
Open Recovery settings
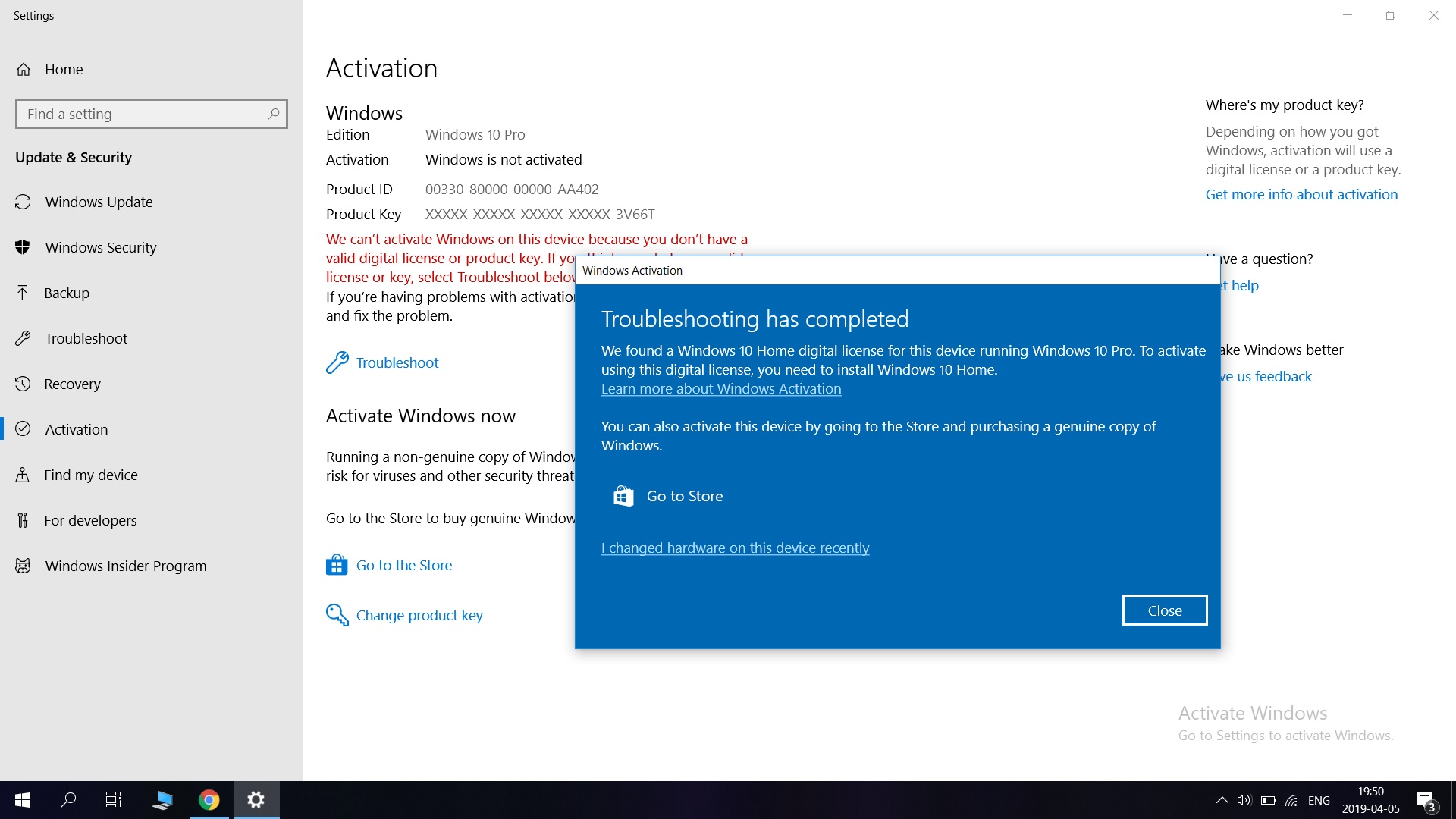click(x=74, y=384)
